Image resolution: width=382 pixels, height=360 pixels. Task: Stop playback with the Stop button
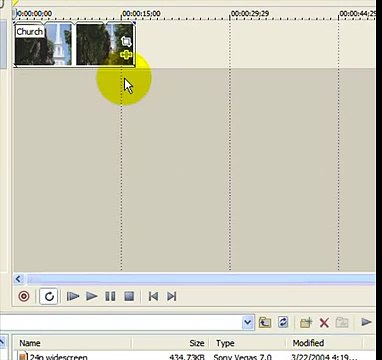pos(129,296)
